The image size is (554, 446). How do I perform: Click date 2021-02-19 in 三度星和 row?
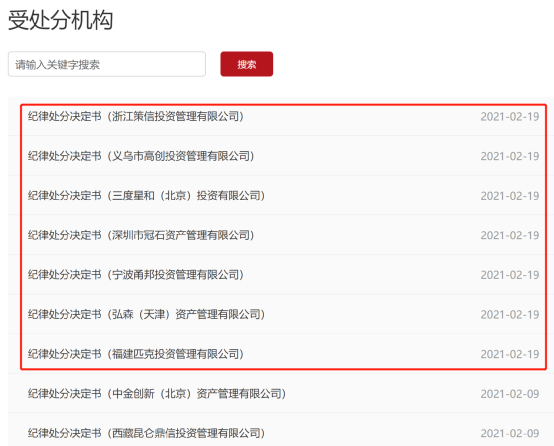click(510, 196)
